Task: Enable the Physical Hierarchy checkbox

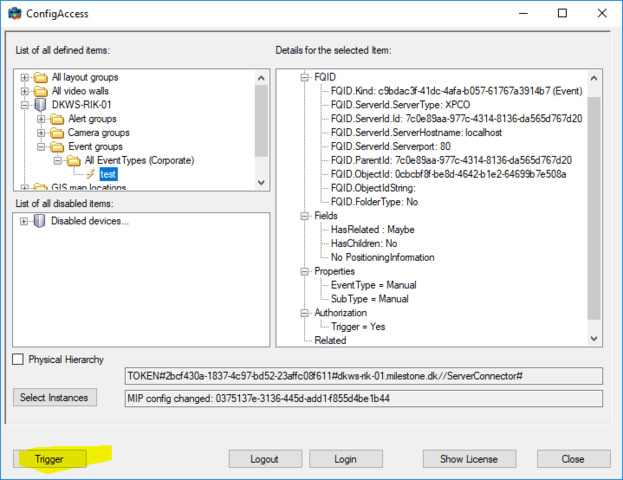Action: 18,360
